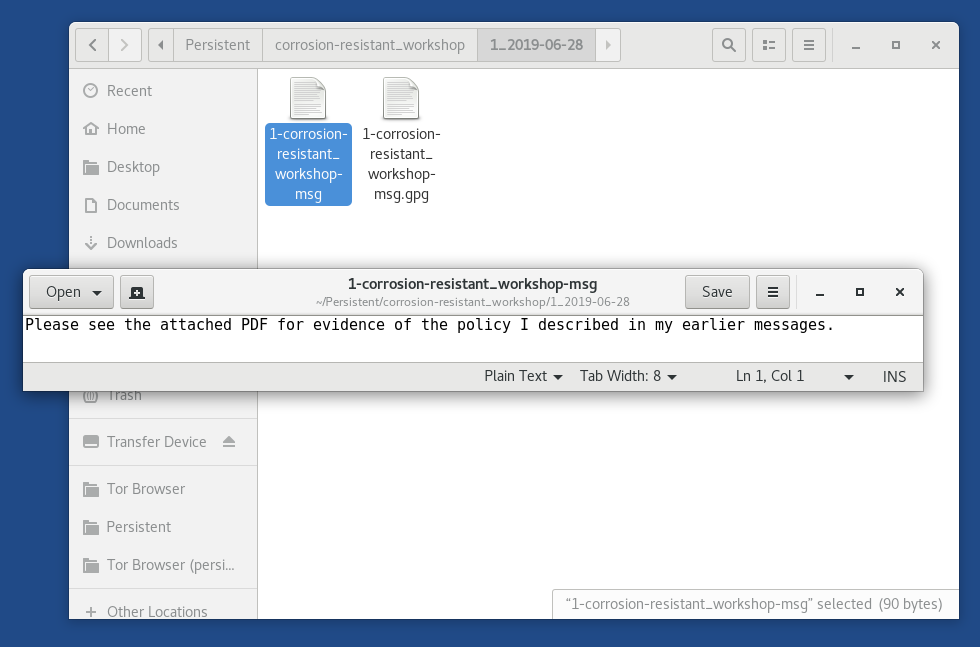Maximize the text editor window
980x647 pixels.
click(860, 293)
